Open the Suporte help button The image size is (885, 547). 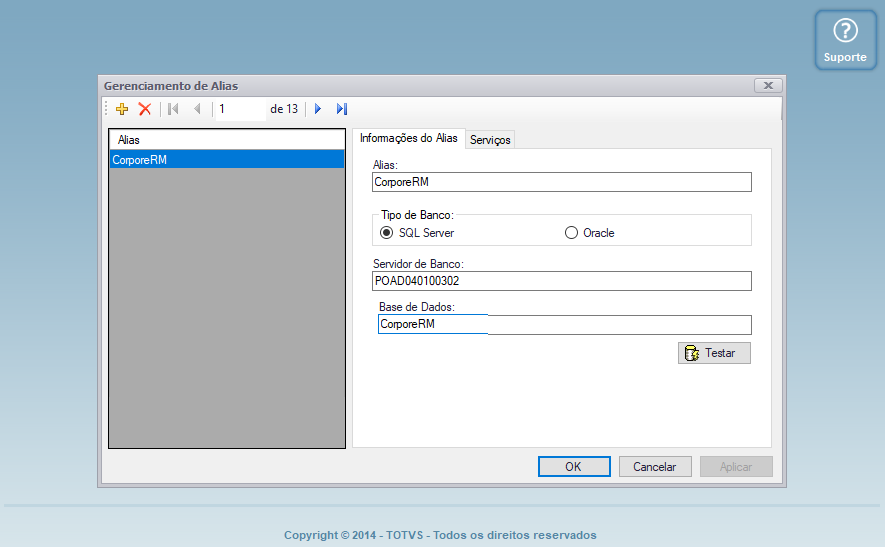point(845,40)
